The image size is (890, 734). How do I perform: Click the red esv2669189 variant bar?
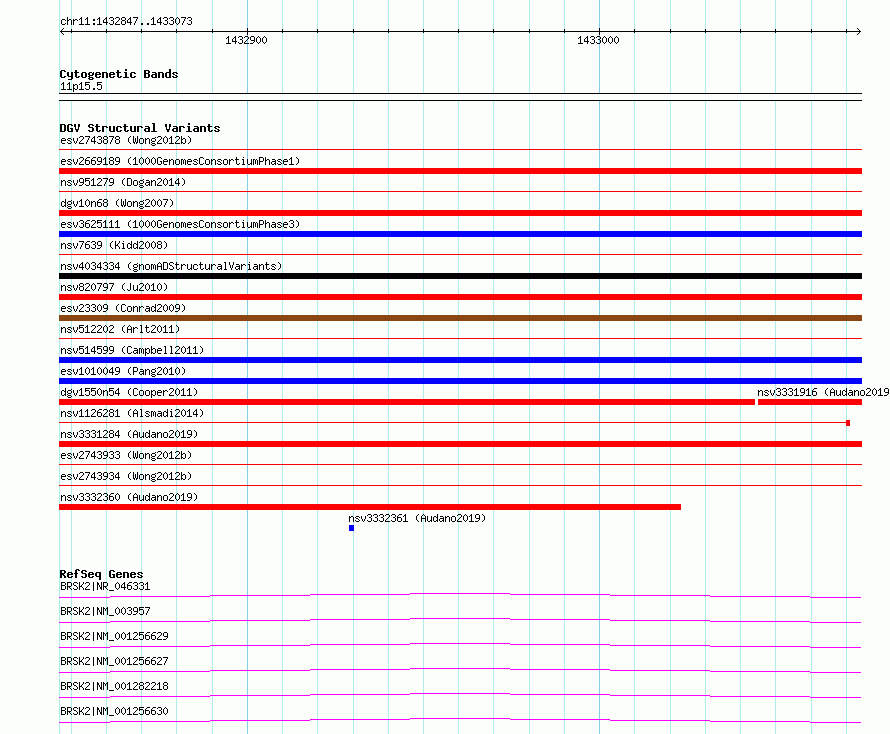tap(460, 171)
